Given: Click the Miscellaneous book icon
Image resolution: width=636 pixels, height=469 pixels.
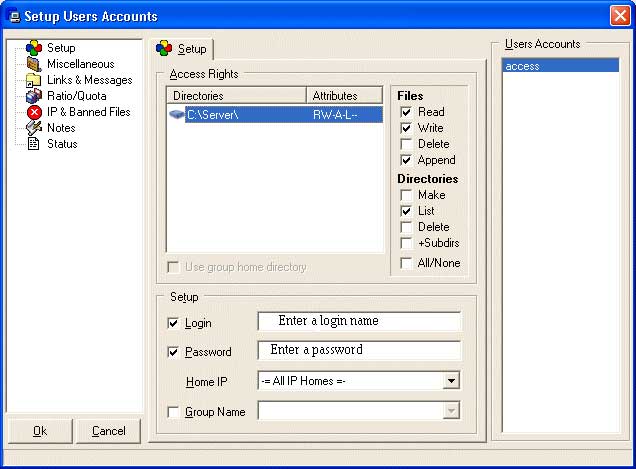Looking at the screenshot, I should coord(34,64).
